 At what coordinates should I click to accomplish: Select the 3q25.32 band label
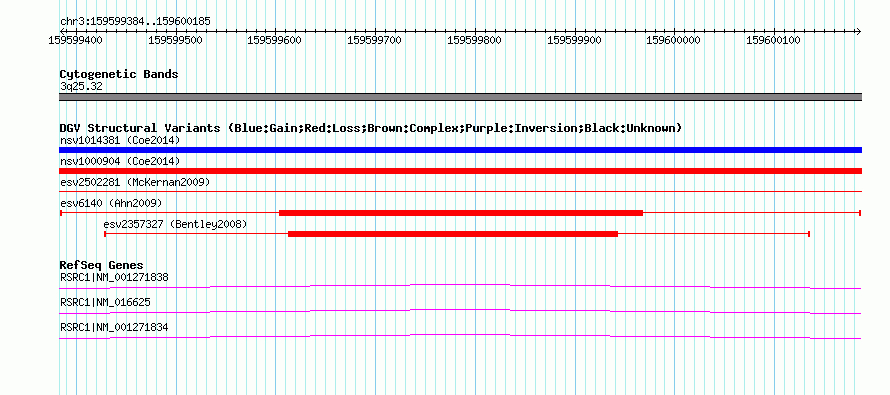81,87
